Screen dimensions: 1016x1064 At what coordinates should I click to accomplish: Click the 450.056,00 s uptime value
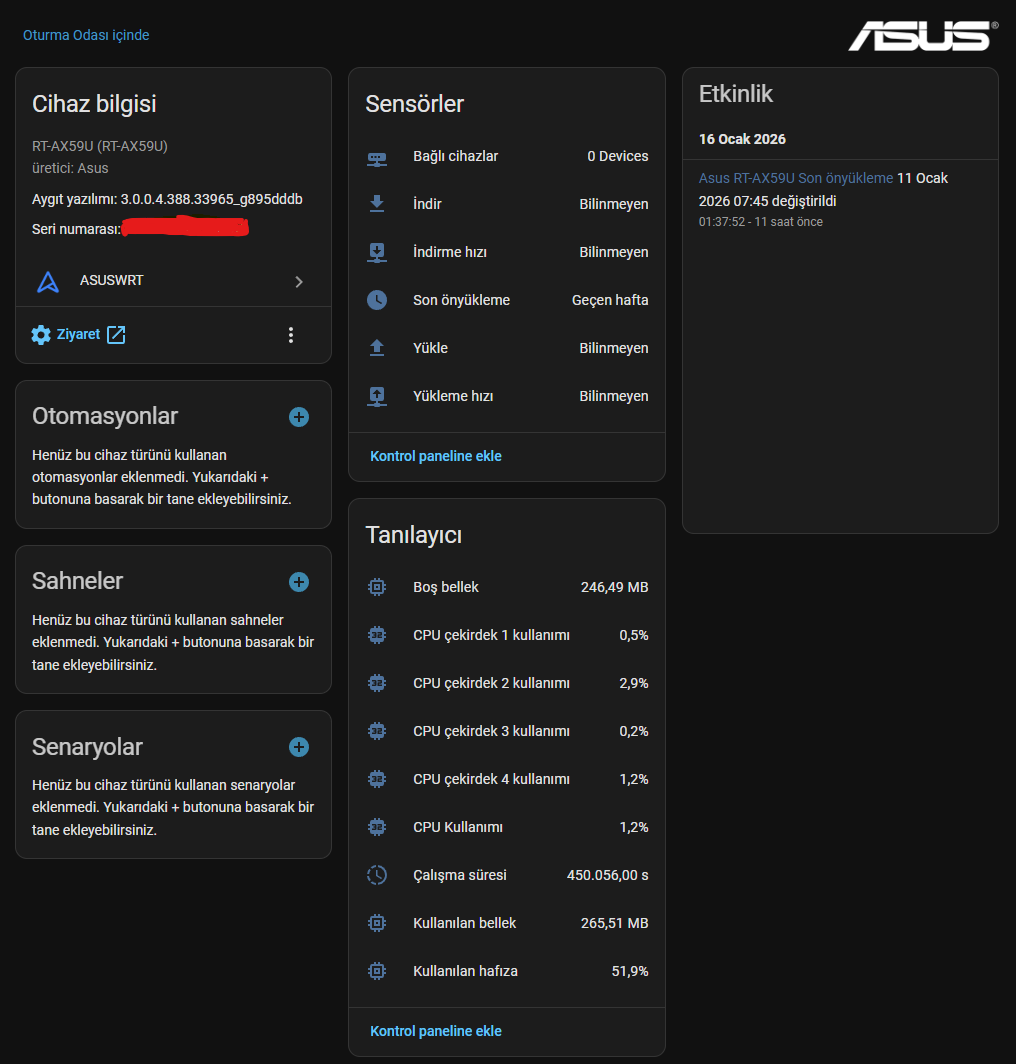coord(607,875)
